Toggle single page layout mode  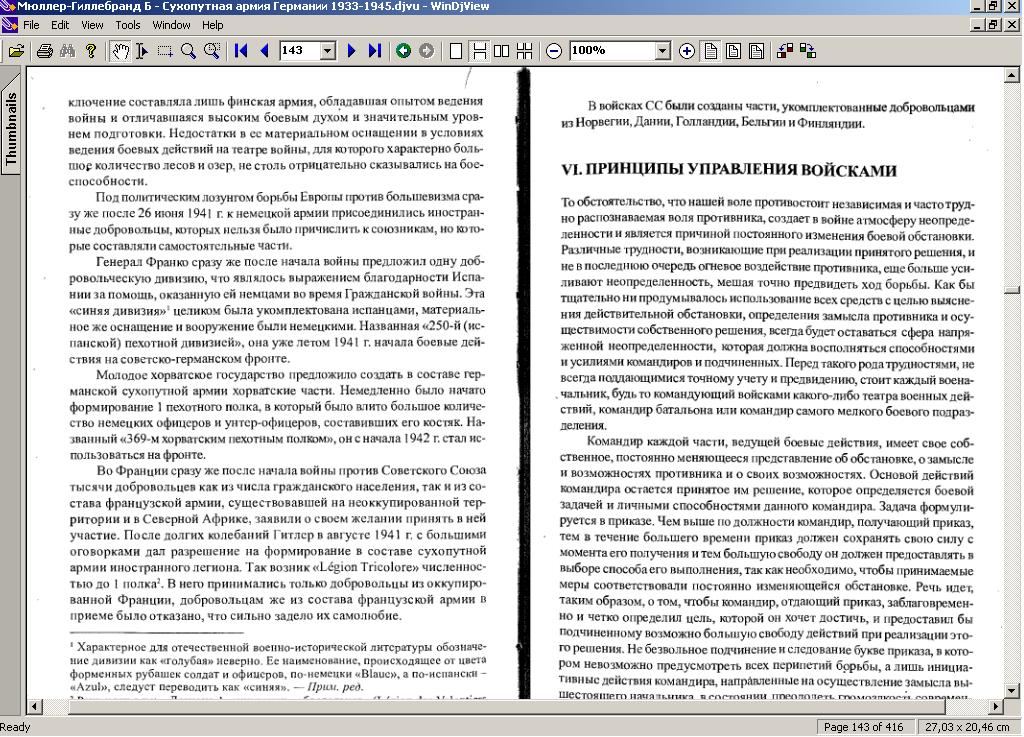click(456, 51)
